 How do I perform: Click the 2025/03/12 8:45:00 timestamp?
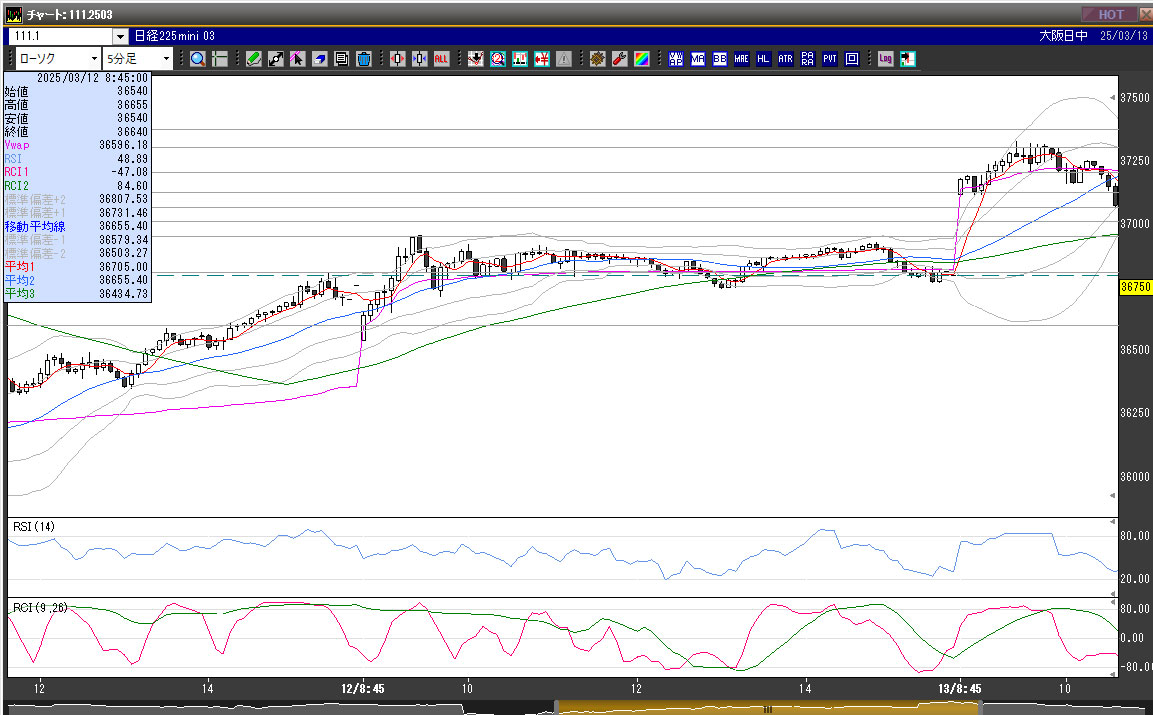point(93,78)
